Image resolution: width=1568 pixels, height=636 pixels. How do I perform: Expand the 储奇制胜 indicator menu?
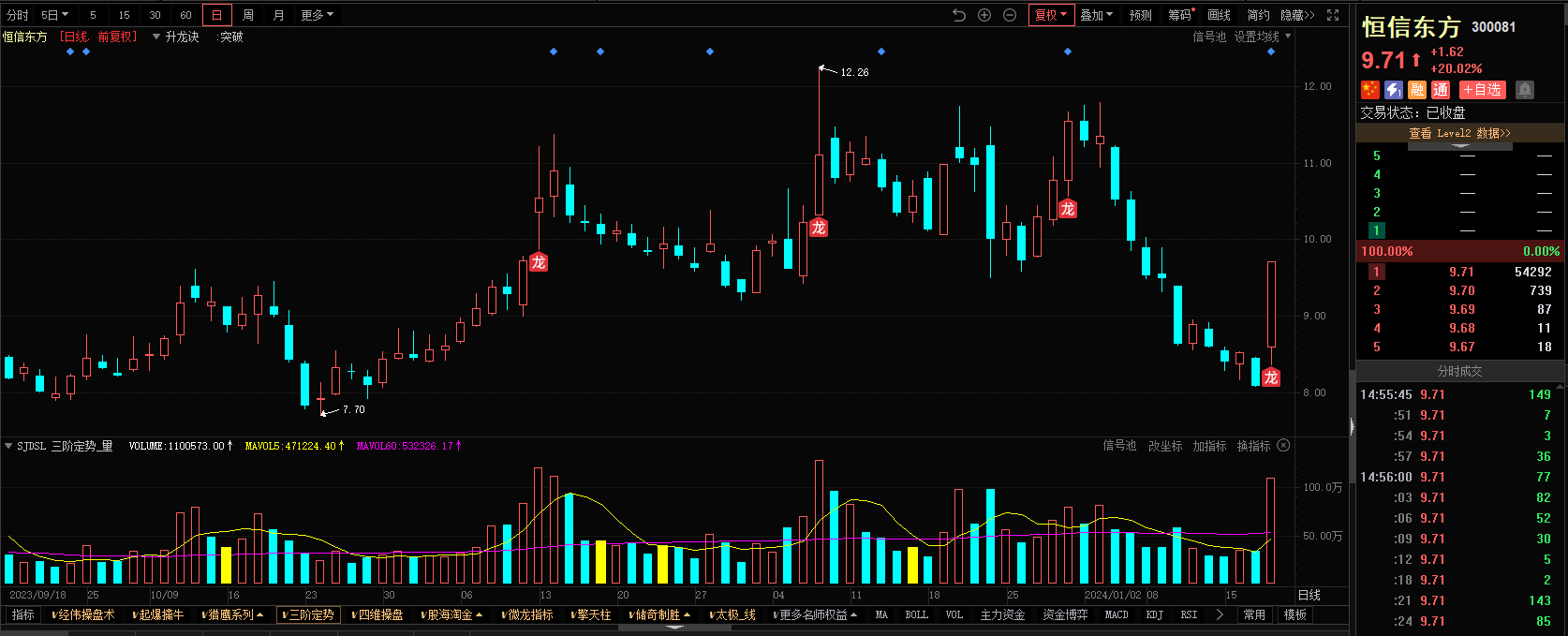[661, 614]
